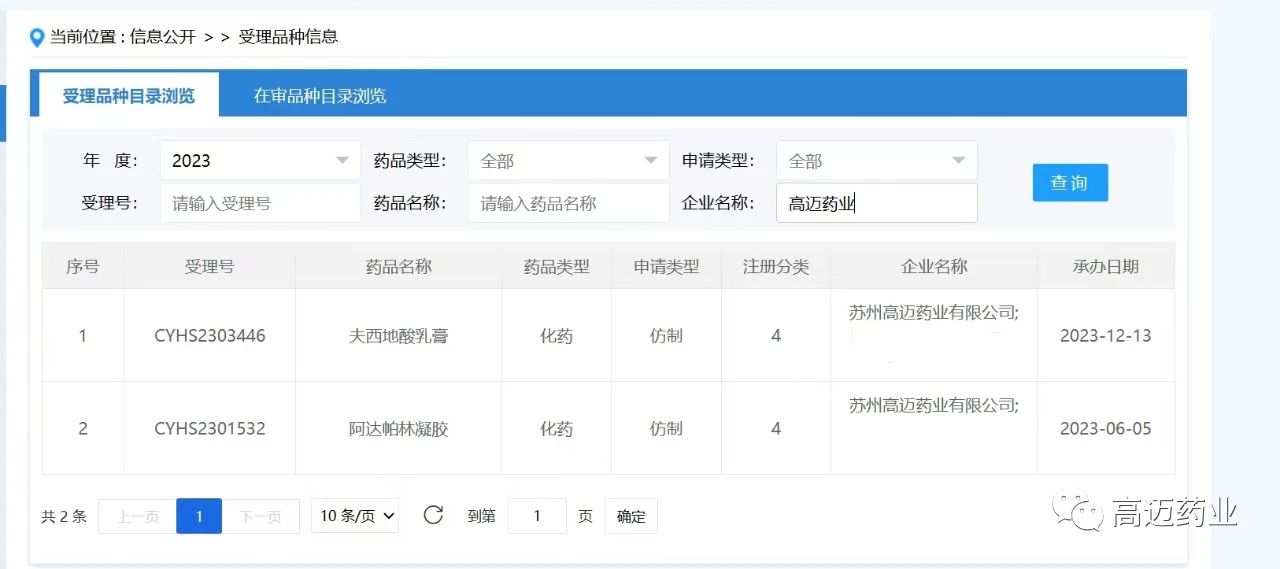Click acceptance number CYHS2303446
The height and width of the screenshot is (569, 1280).
tap(209, 336)
